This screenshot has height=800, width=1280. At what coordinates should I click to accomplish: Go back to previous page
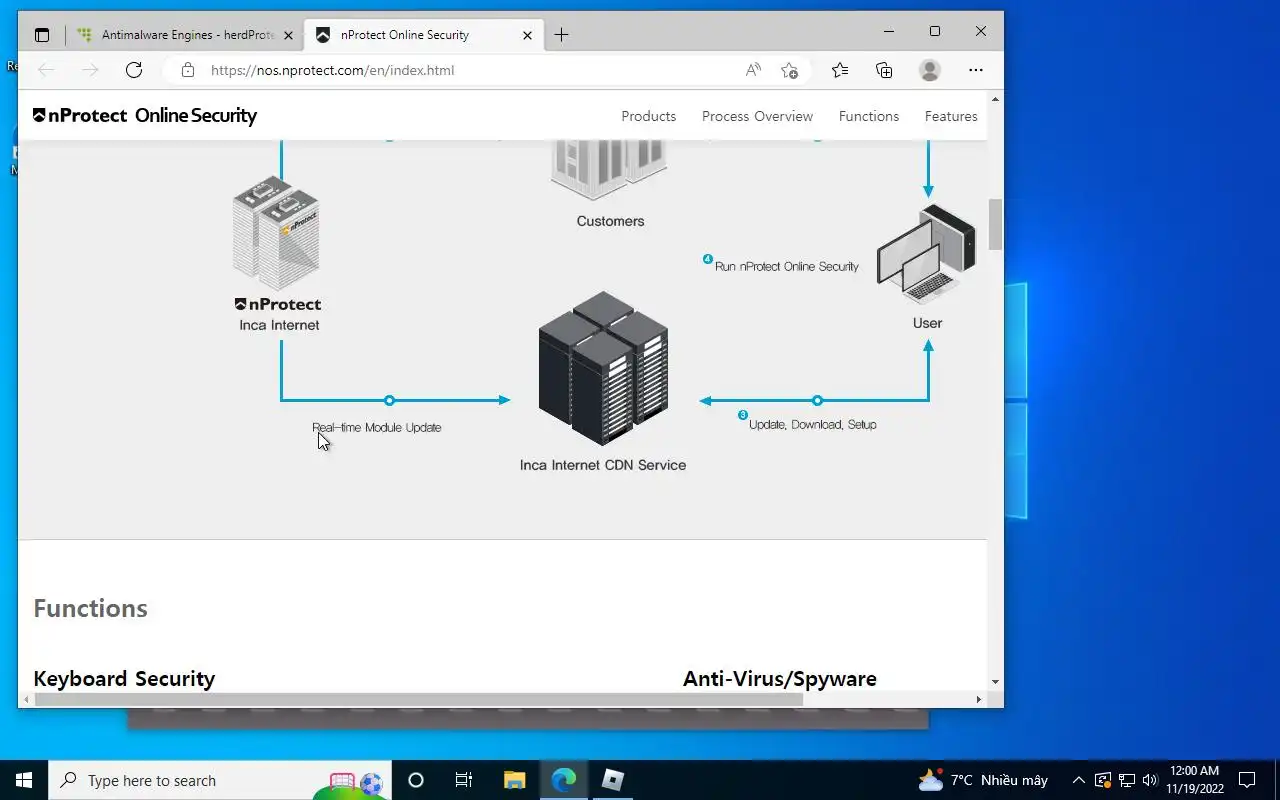[x=46, y=70]
